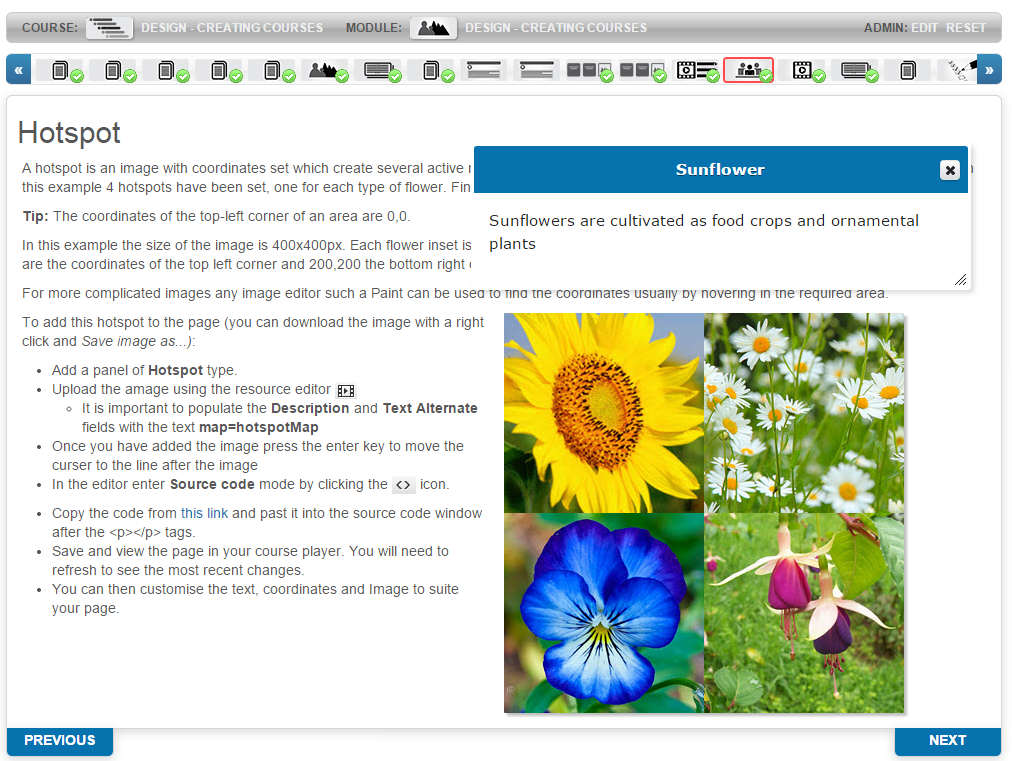Screen dimensions: 1012x761
Task: Go to the NEXT page
Action: pyautogui.click(x=947, y=740)
